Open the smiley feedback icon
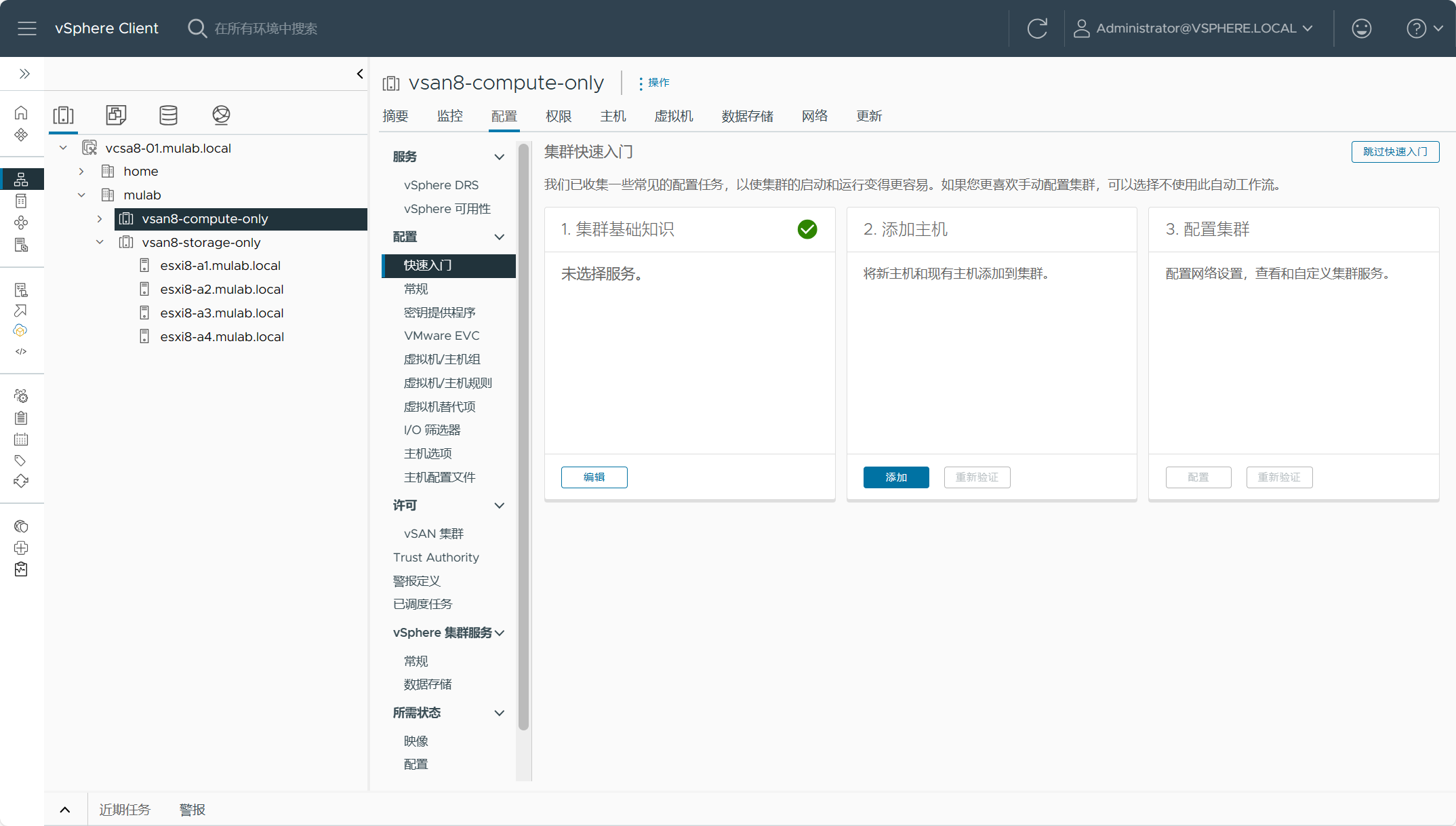Screen dimensions: 1456x826 tap(1361, 28)
